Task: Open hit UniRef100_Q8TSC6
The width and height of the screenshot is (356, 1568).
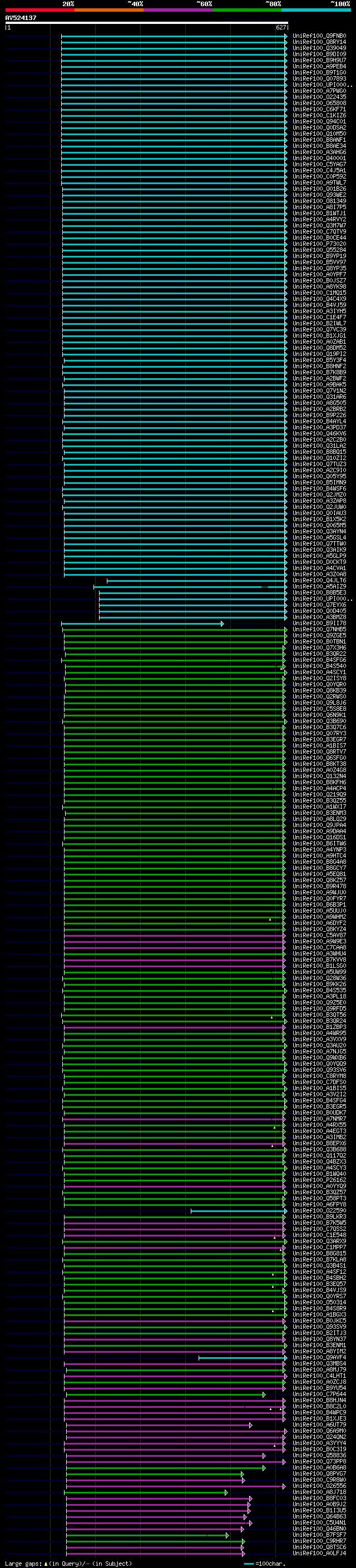Action: tap(319, 1547)
